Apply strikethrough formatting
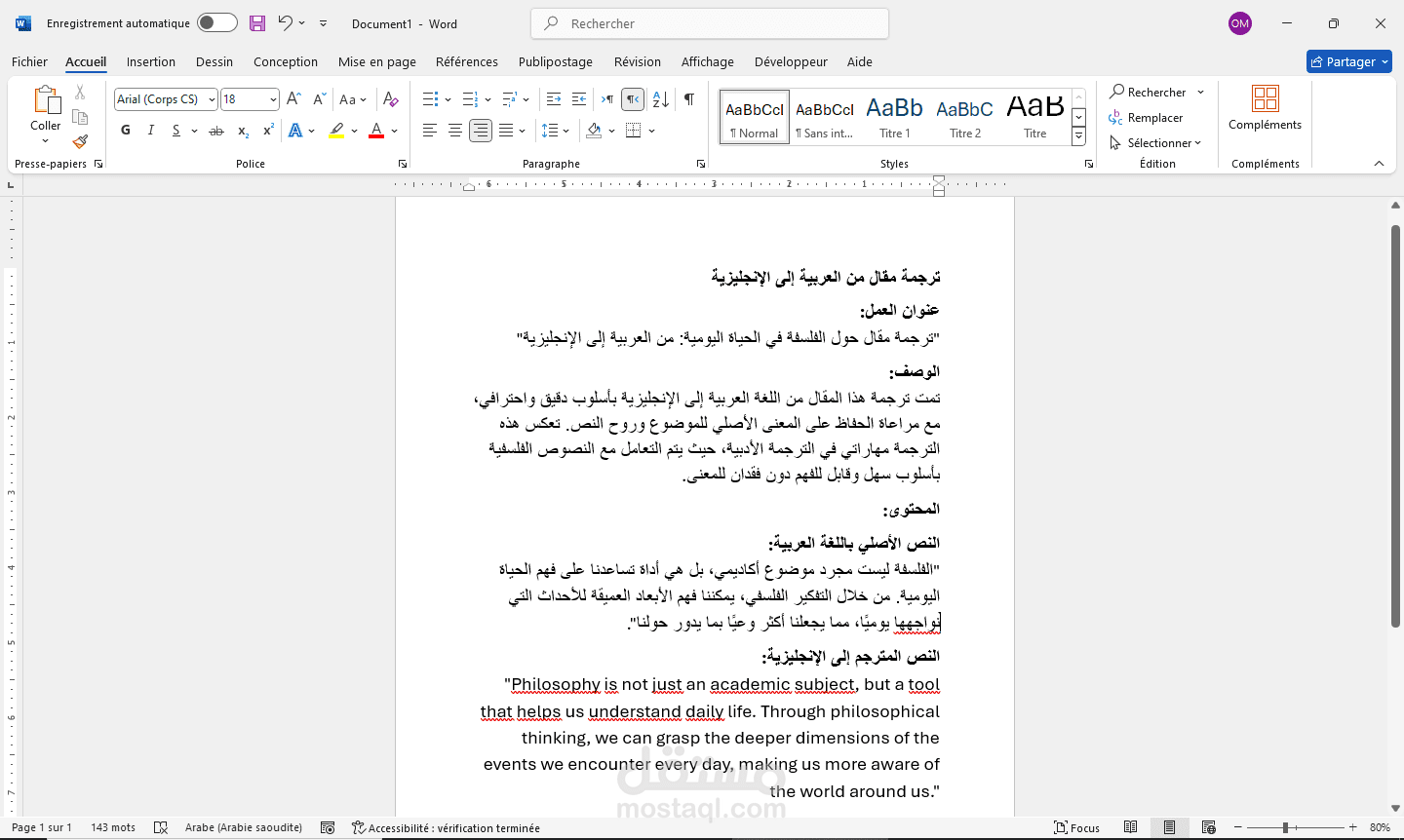The image size is (1404, 840). 216,131
